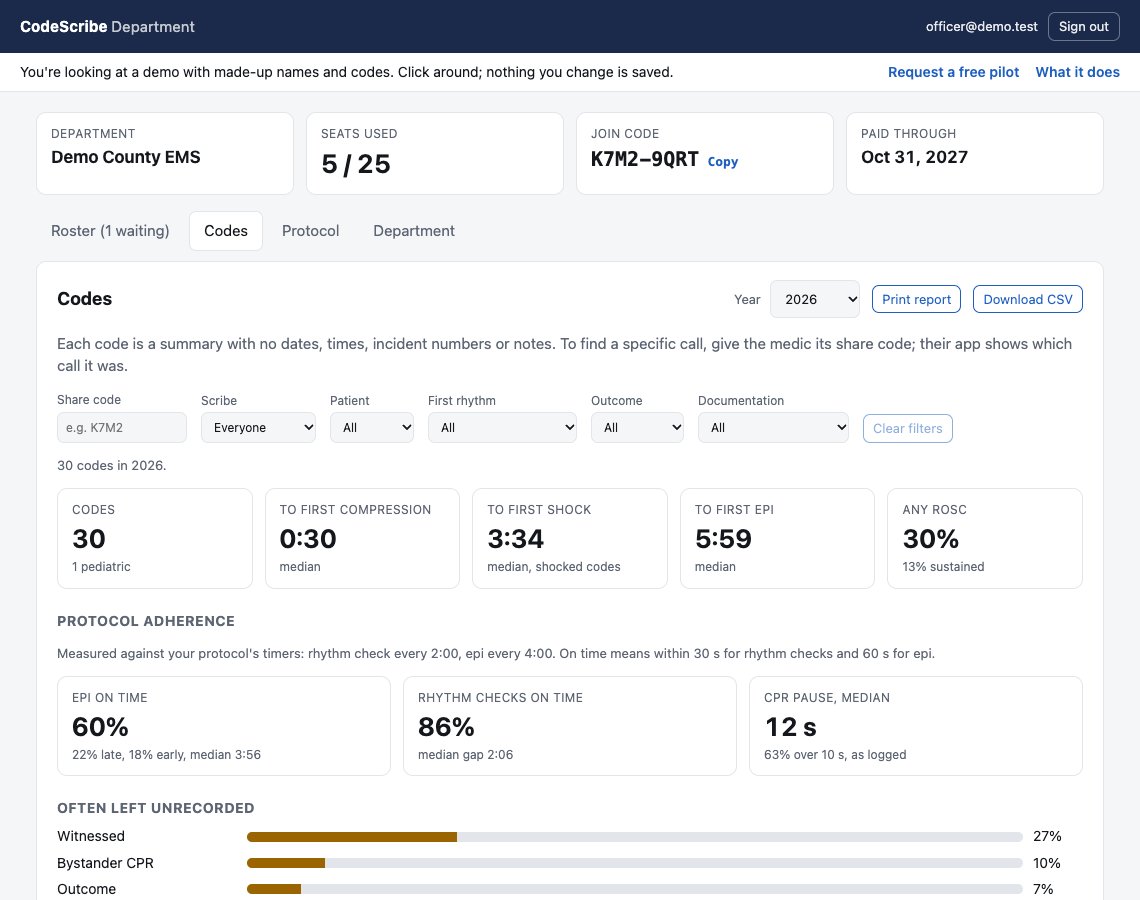Click the Paid Through Oct 31, 2027 date
Viewport: 1140px width, 900px height.
pyautogui.click(x=914, y=157)
